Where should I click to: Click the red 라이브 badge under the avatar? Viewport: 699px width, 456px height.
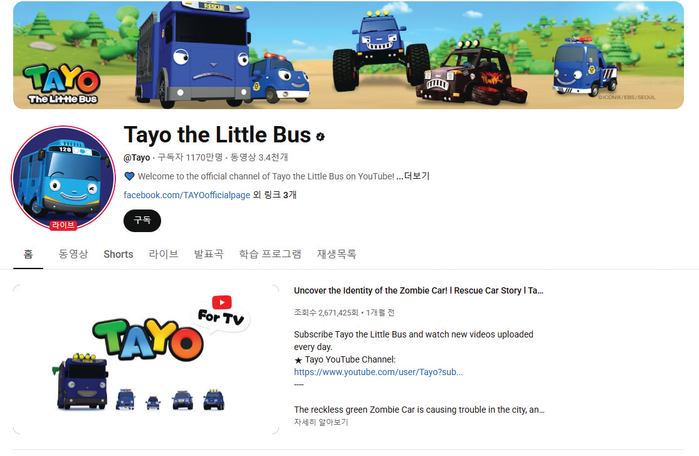[63, 226]
